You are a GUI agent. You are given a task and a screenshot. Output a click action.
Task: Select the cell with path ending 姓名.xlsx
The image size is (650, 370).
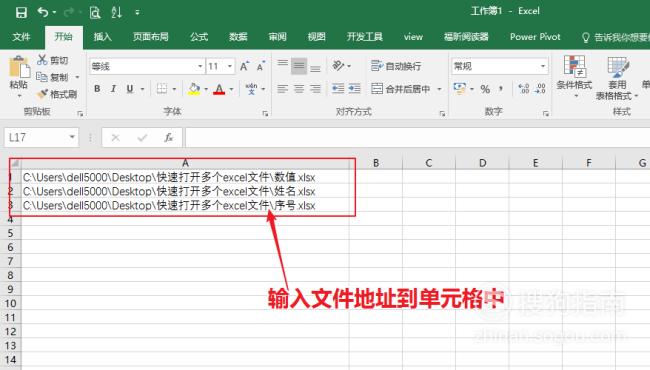point(186,191)
